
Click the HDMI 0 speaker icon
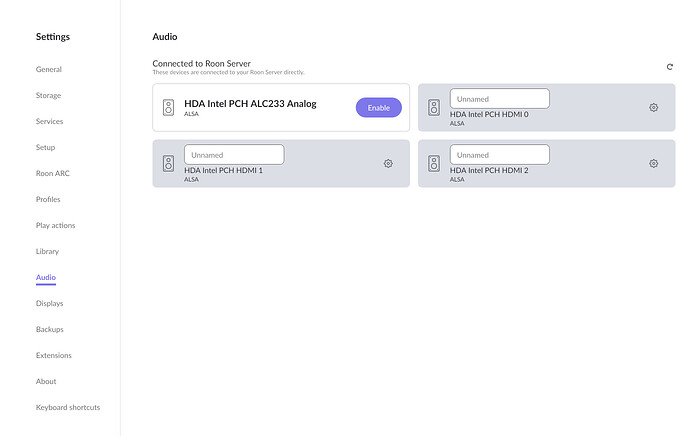pos(434,107)
